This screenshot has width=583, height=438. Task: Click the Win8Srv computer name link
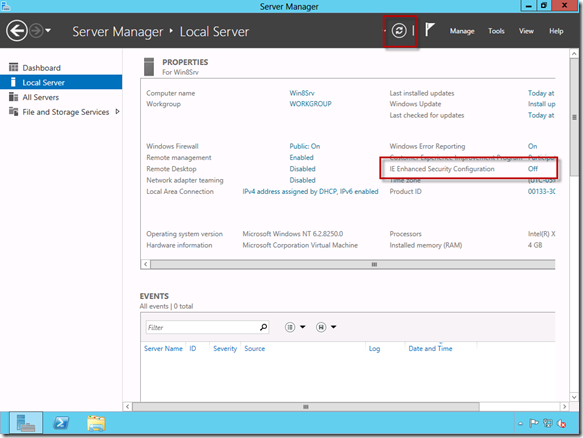302,93
